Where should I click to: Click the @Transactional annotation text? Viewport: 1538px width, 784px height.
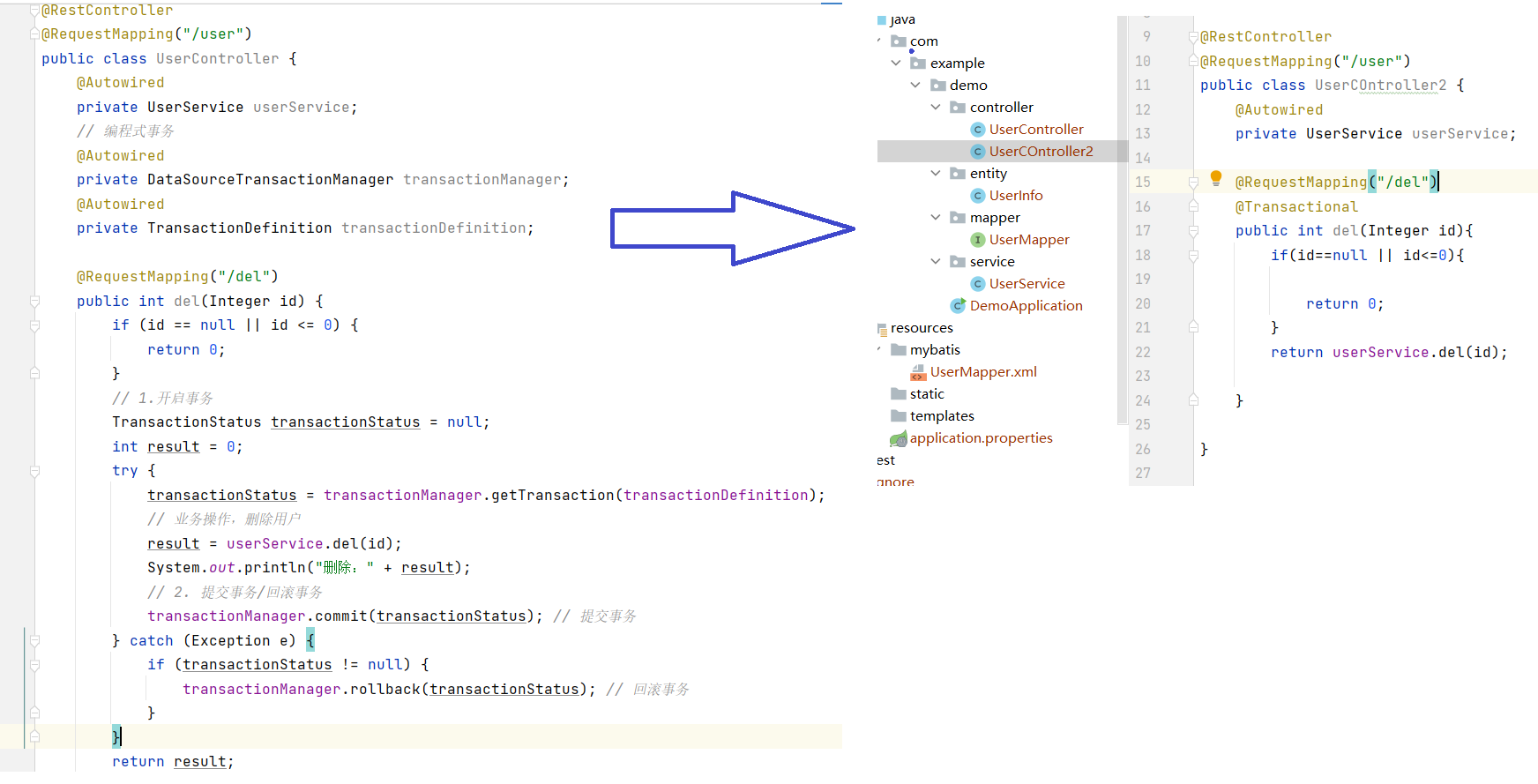click(x=1296, y=207)
